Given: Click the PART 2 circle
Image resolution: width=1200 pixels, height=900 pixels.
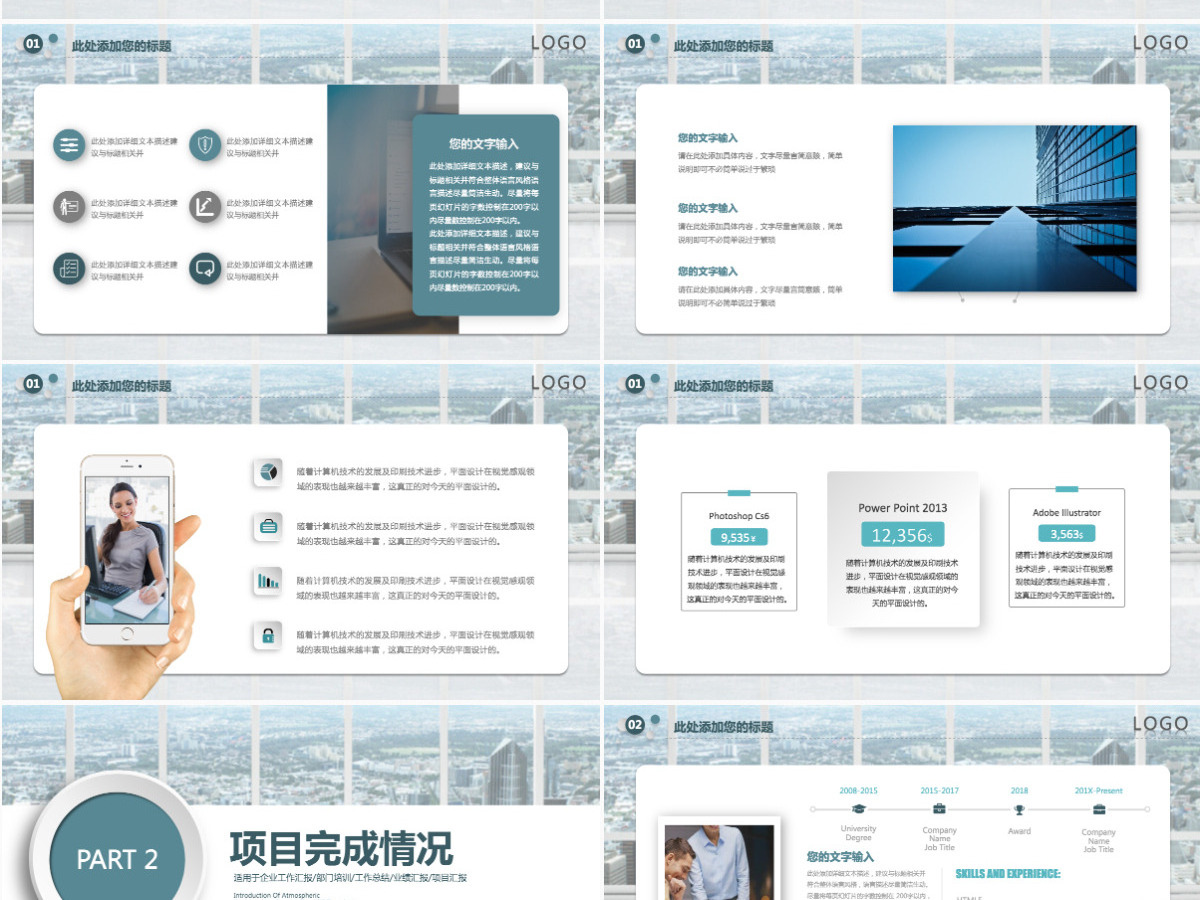Looking at the screenshot, I should pos(118,859).
